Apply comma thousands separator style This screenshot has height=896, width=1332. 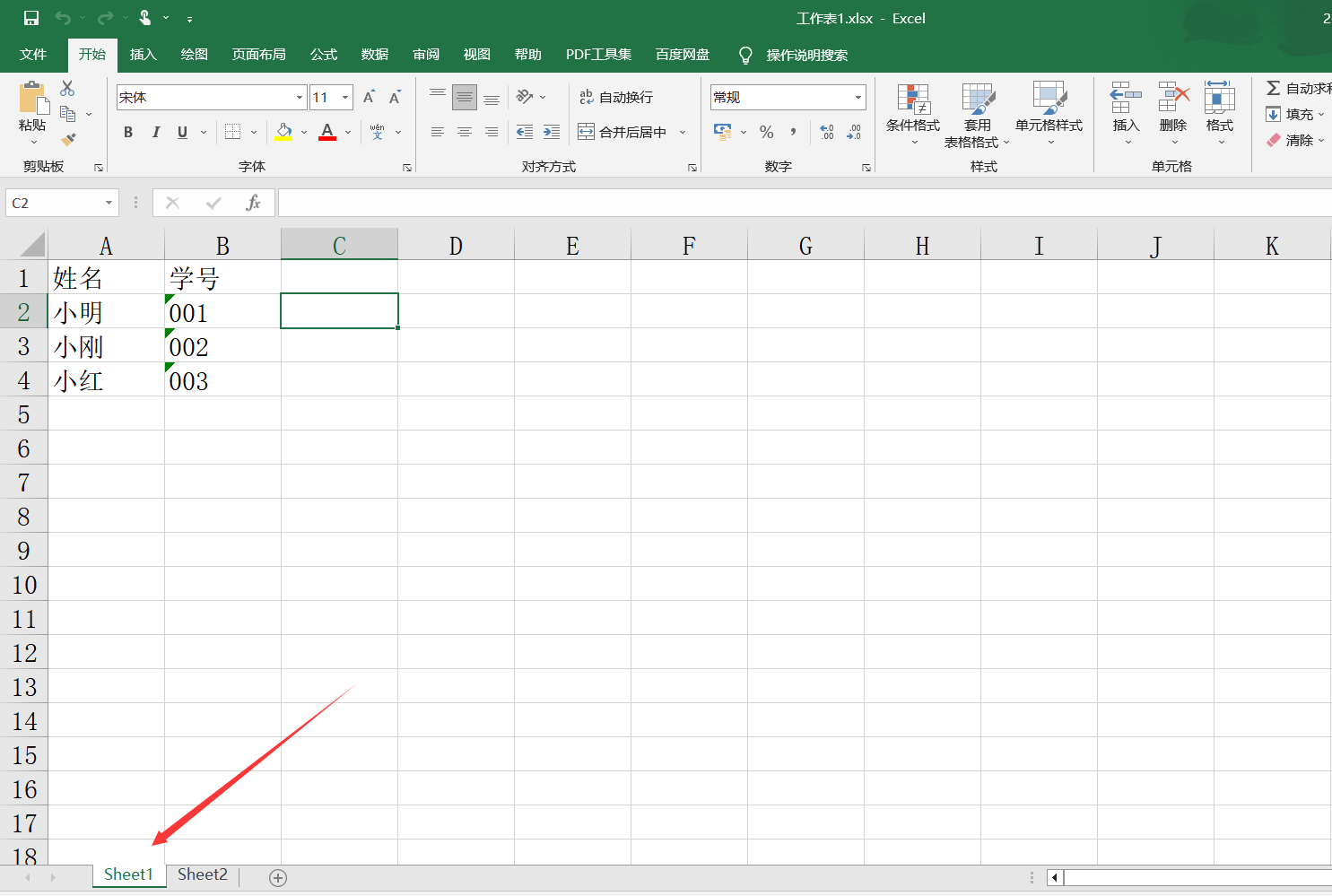(x=793, y=132)
